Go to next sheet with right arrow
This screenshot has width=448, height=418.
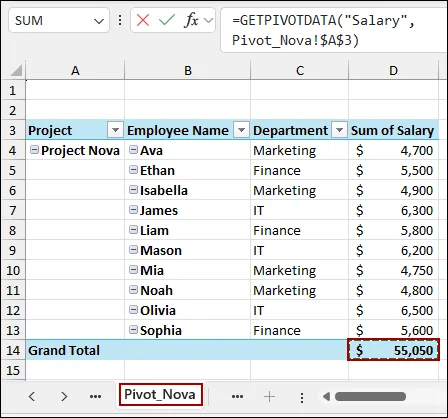click(x=64, y=396)
